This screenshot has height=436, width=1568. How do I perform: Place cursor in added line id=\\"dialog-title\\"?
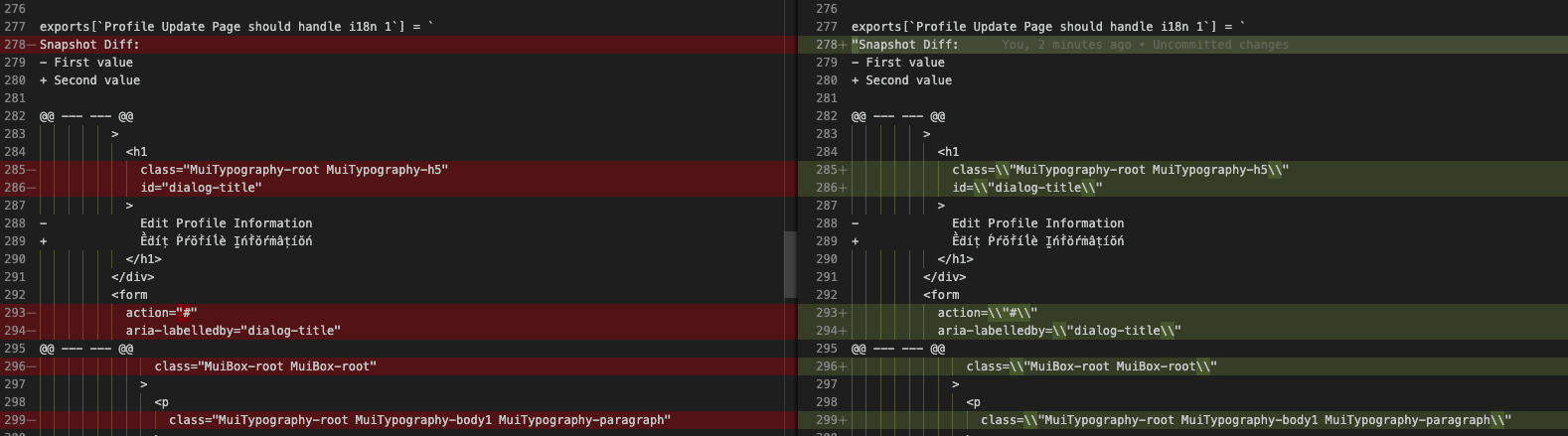1027,188
